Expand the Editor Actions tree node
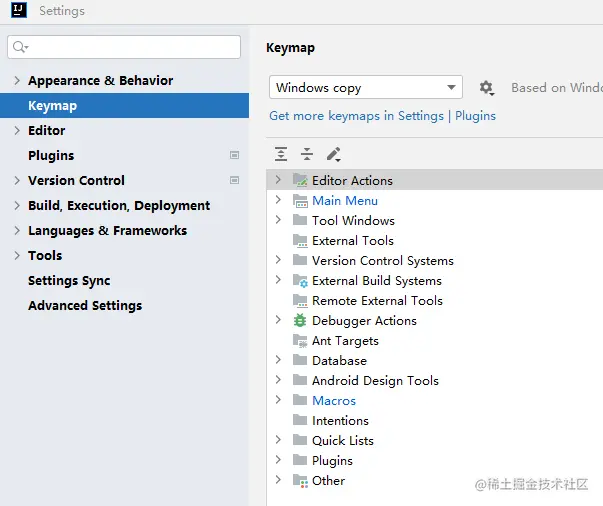The height and width of the screenshot is (506, 603). pos(278,180)
